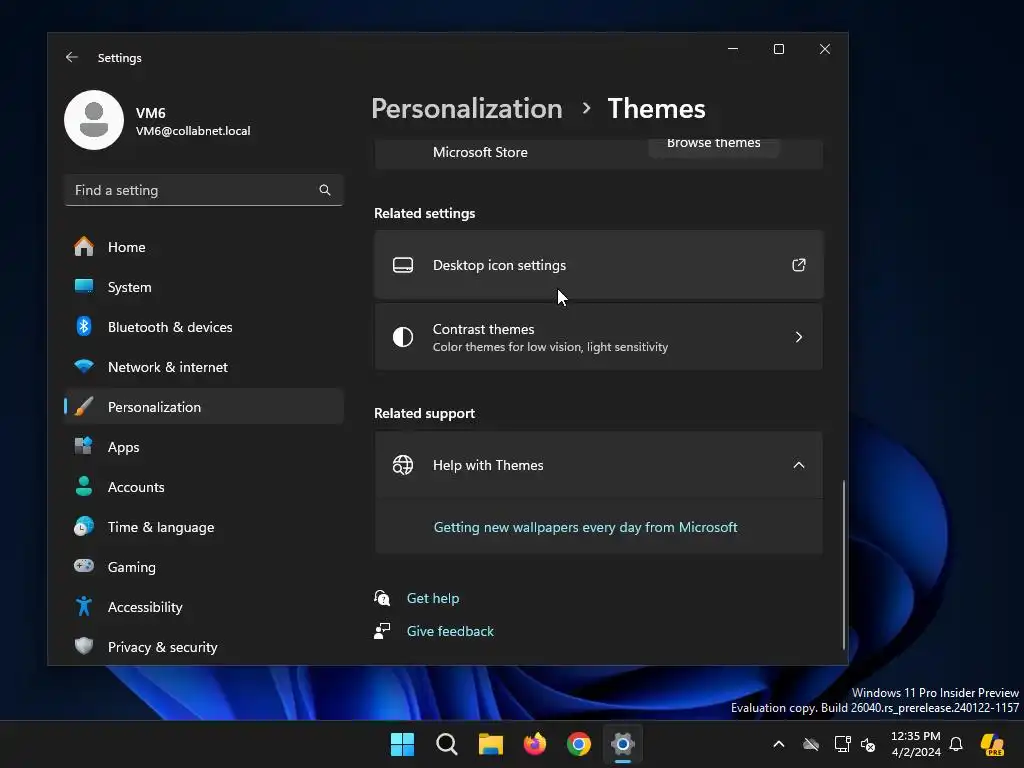This screenshot has width=1024, height=768.
Task: Select the Privacy & security shield icon
Action: [x=84, y=647]
